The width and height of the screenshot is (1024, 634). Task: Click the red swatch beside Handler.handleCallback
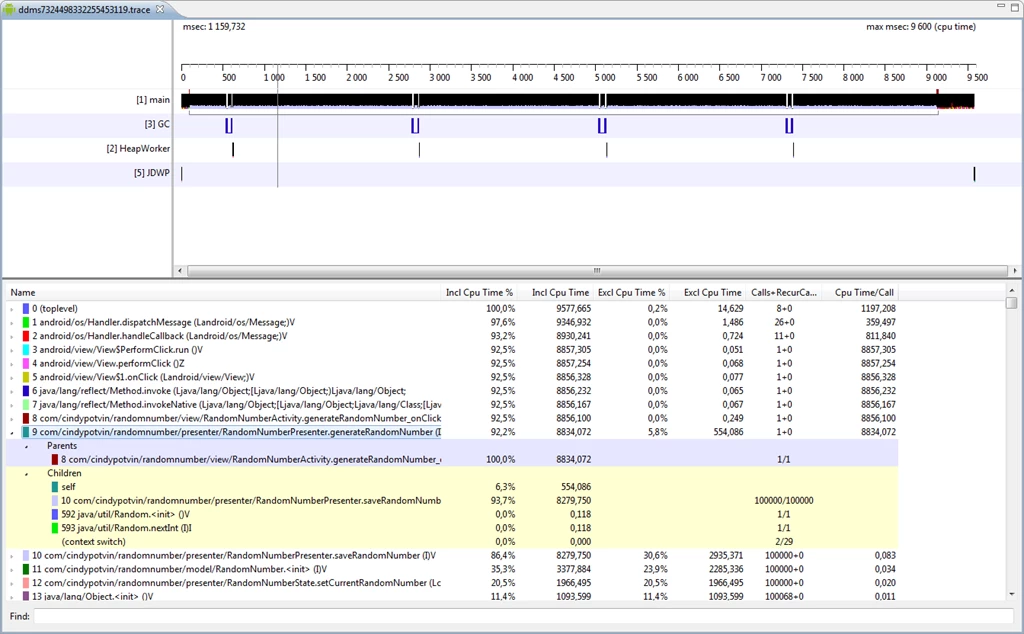25,336
